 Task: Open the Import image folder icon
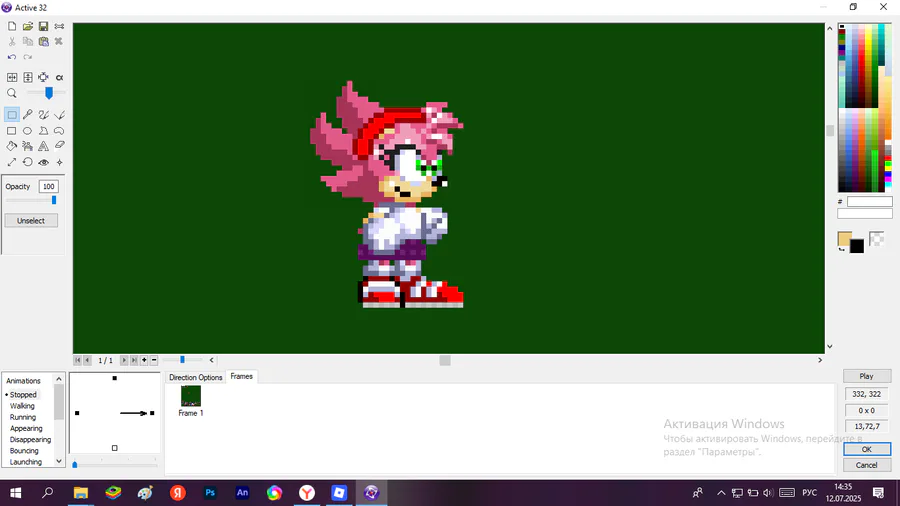tap(28, 26)
